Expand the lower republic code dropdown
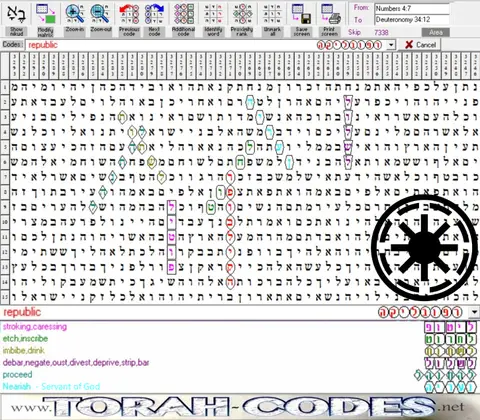Viewport: 480px width, 420px height. [474, 312]
